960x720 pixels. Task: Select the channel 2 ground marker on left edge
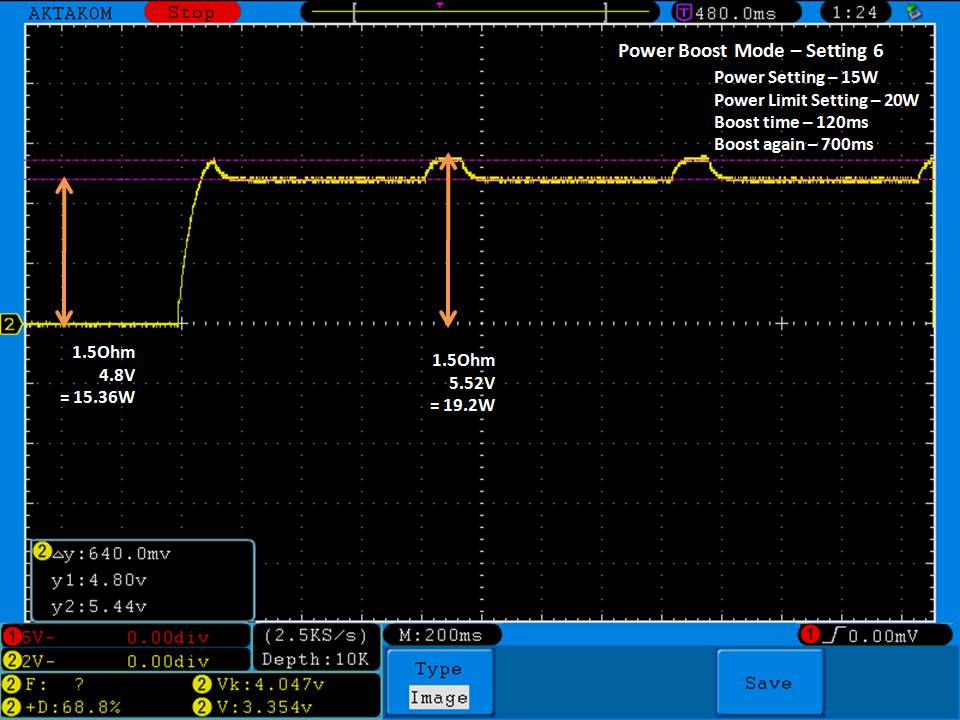pyautogui.click(x=11, y=324)
